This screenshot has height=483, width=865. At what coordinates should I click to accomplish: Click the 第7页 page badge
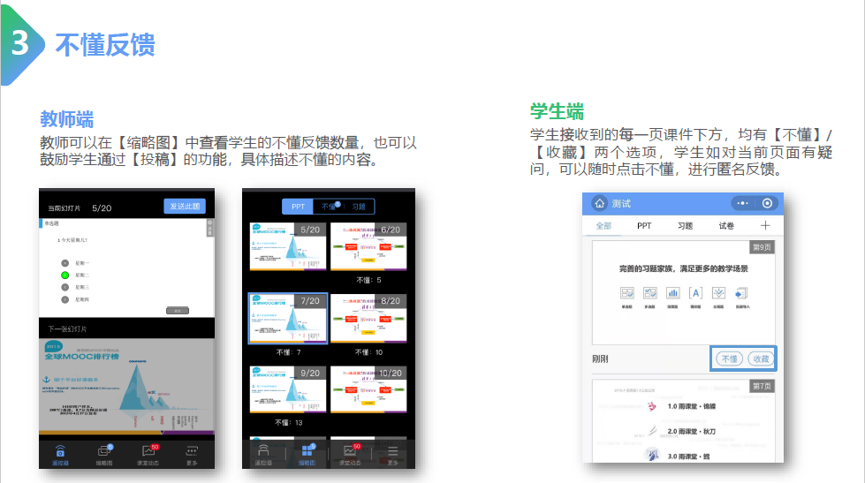pos(762,386)
